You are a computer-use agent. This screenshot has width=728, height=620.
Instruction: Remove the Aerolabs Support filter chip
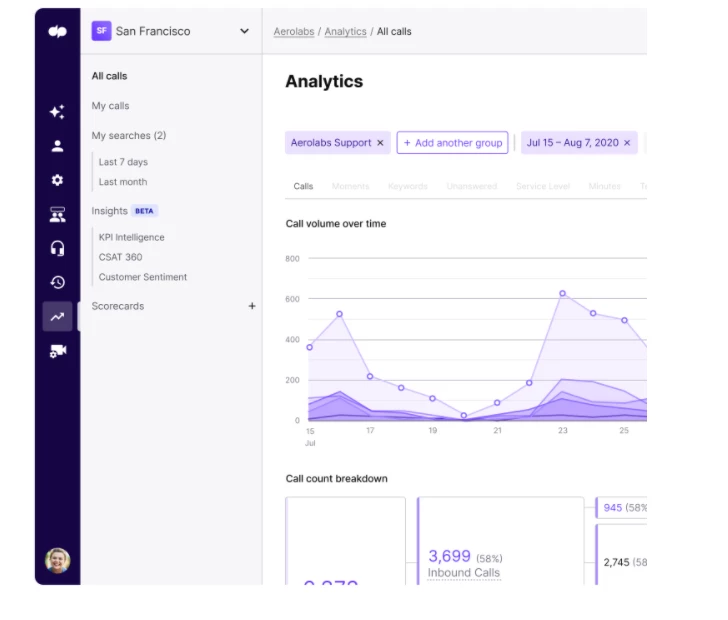click(380, 143)
